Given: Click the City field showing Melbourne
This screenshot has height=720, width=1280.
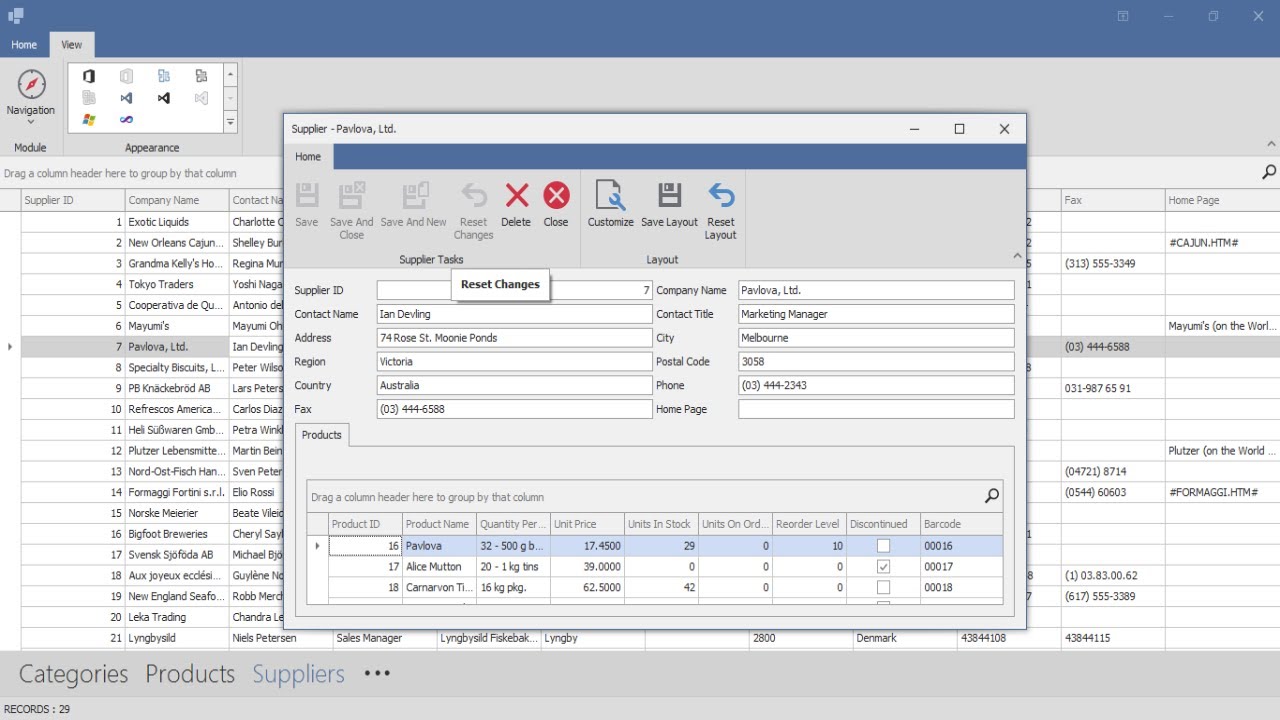Looking at the screenshot, I should coord(876,338).
